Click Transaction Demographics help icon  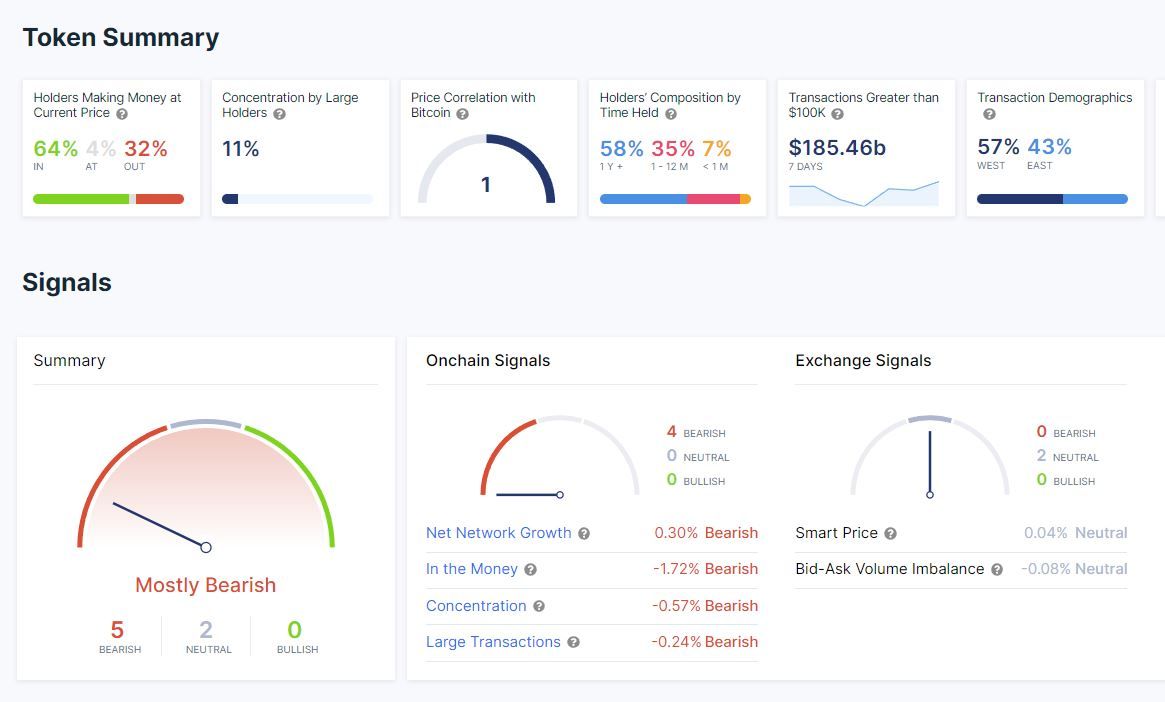tap(989, 114)
